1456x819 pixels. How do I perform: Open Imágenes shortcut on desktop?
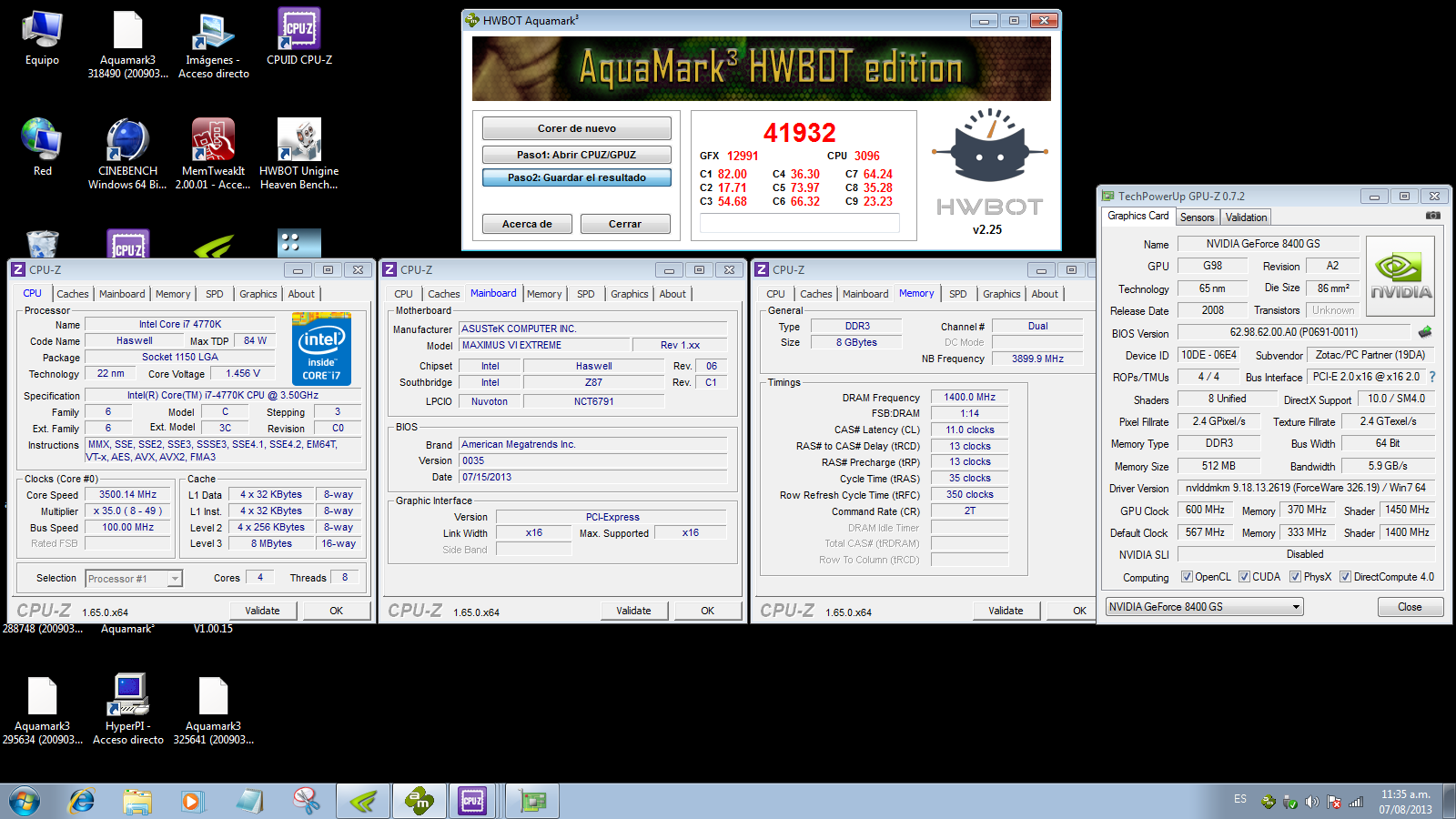[x=214, y=44]
